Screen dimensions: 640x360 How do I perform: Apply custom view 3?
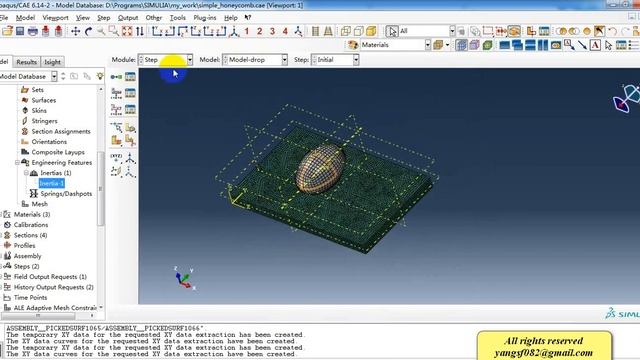pyautogui.click(x=272, y=31)
